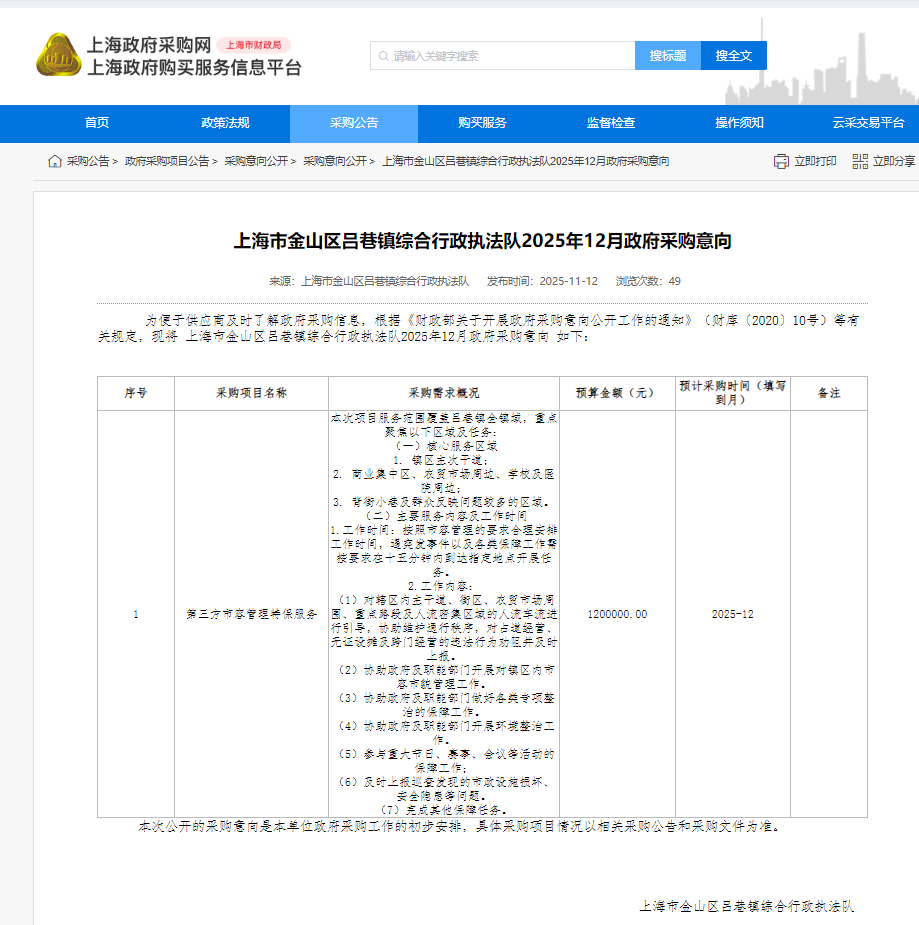Click the home icon in breadcrumb
This screenshot has height=925, width=919.
coord(55,161)
